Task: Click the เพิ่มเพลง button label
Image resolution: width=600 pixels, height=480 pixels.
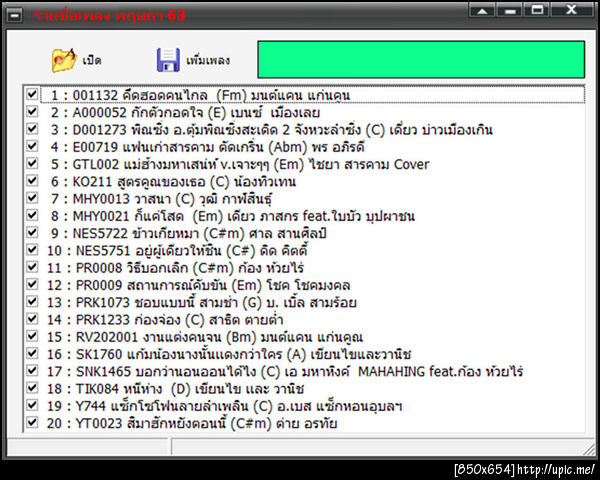Action: (208, 60)
